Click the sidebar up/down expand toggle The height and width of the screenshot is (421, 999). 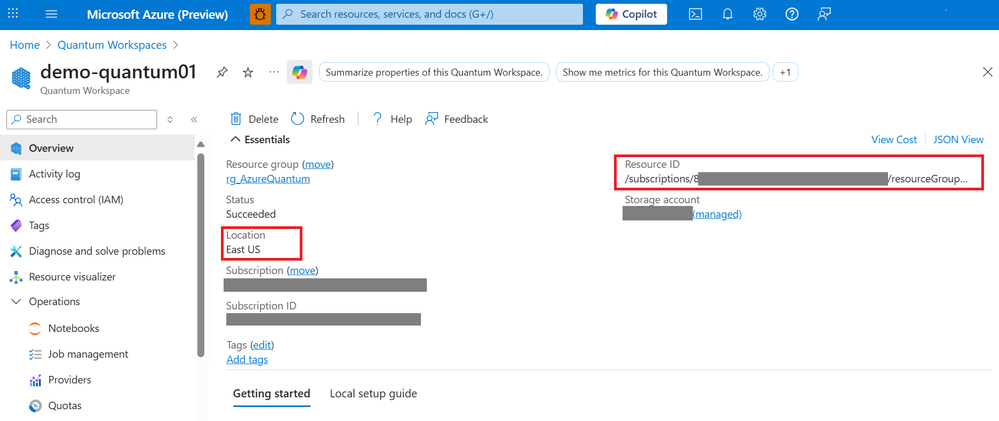point(169,119)
